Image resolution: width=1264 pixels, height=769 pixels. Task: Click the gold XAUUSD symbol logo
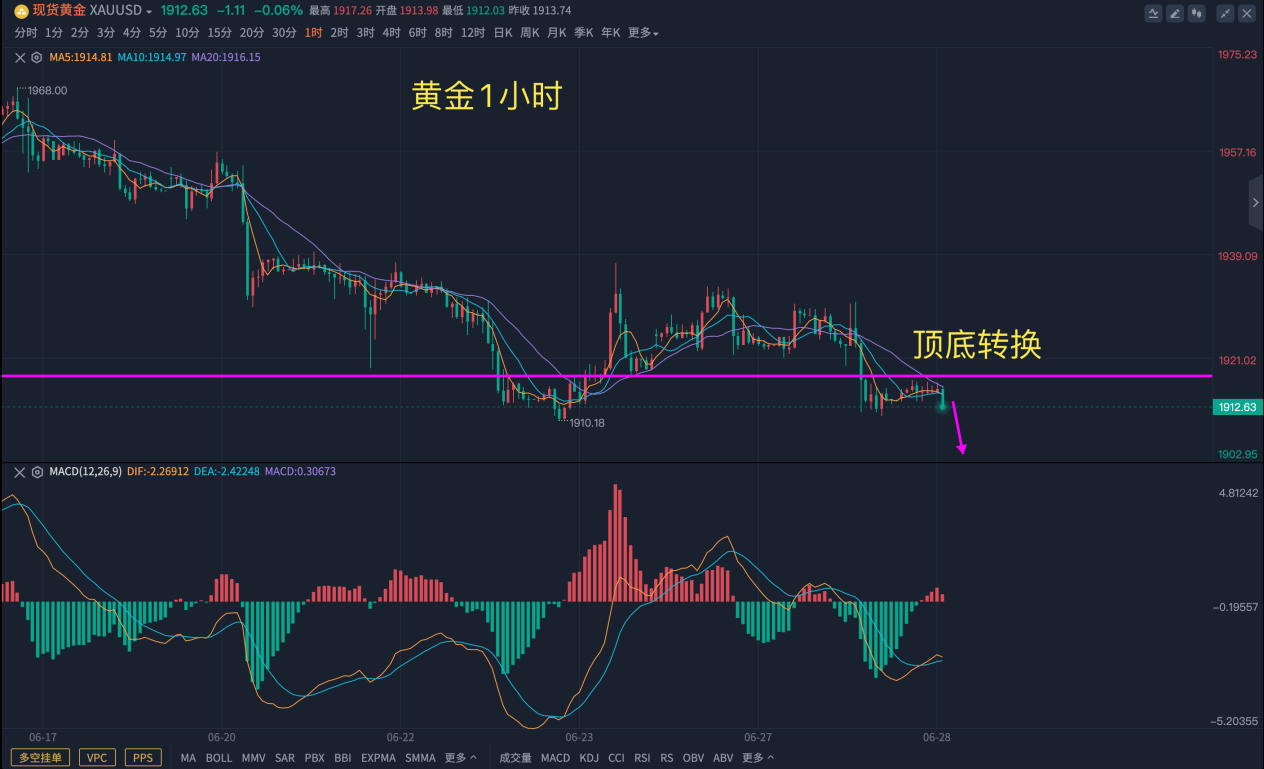click(x=20, y=10)
